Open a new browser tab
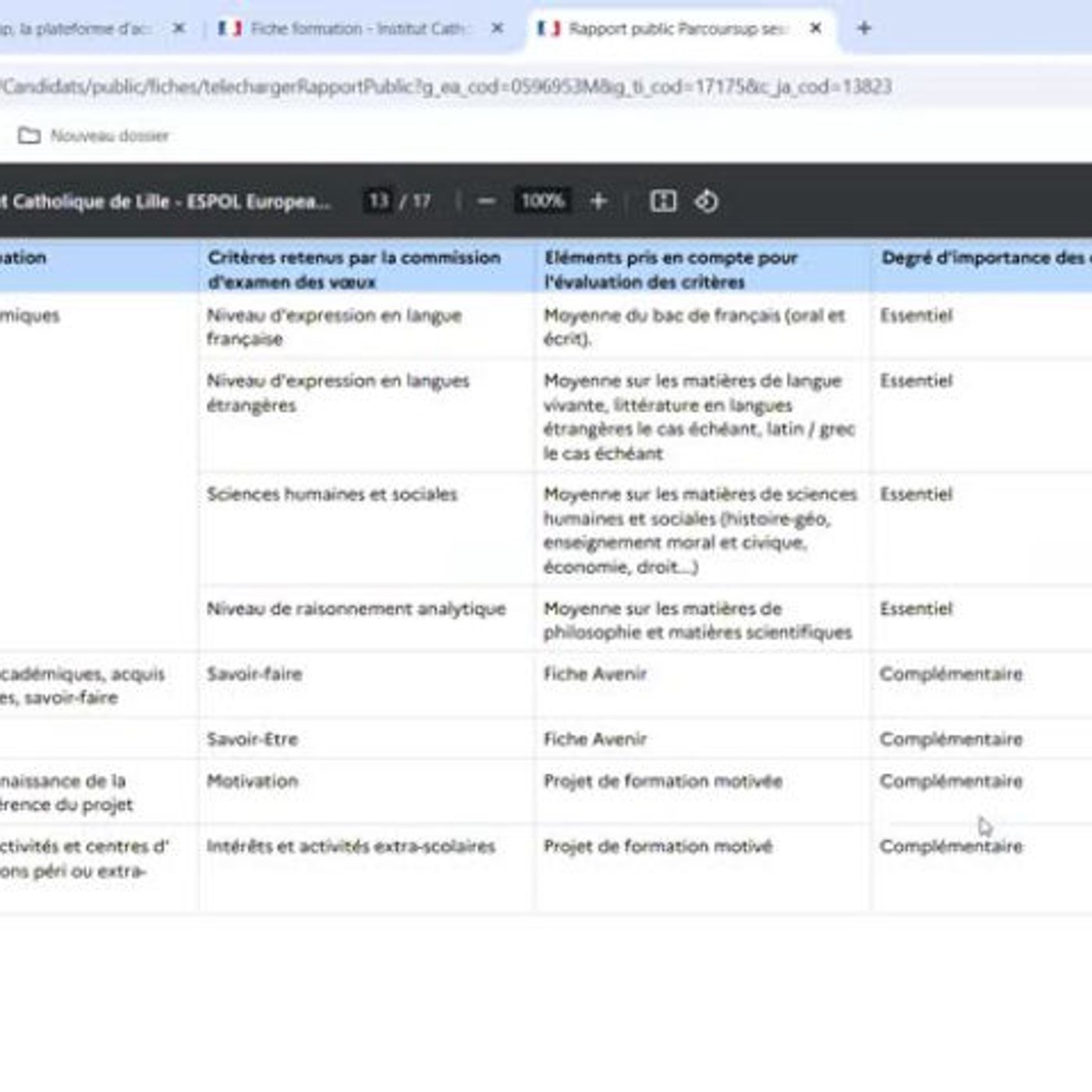The width and height of the screenshot is (1092, 1092). [863, 29]
